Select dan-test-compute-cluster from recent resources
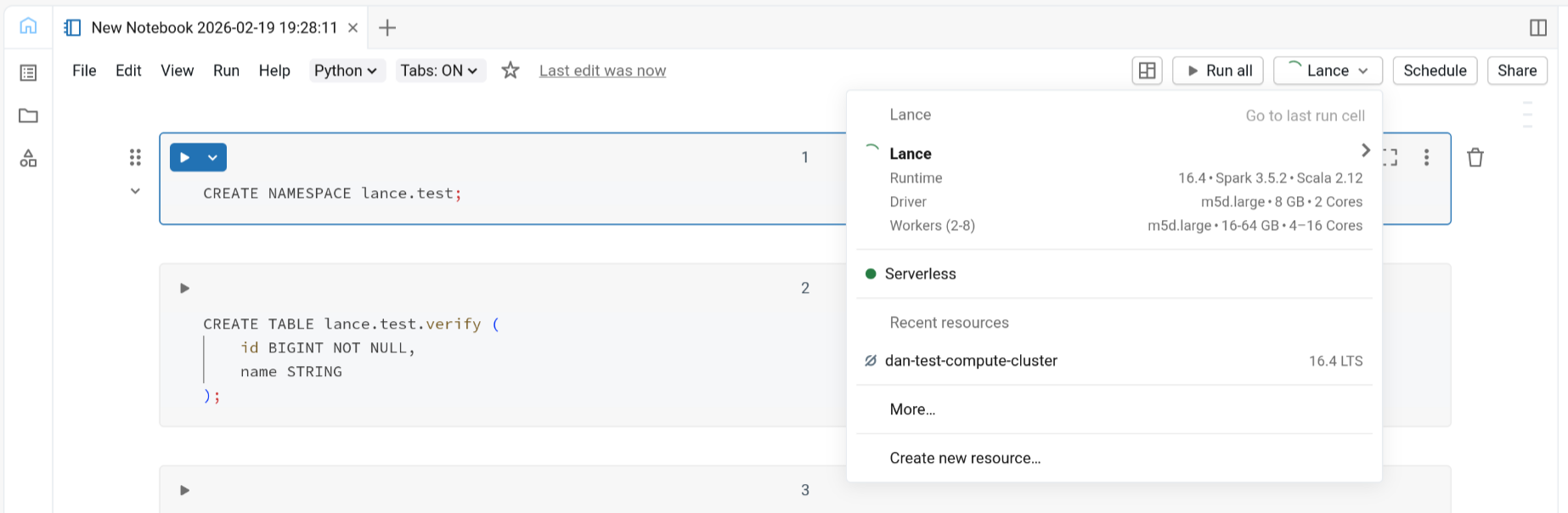 click(x=971, y=361)
